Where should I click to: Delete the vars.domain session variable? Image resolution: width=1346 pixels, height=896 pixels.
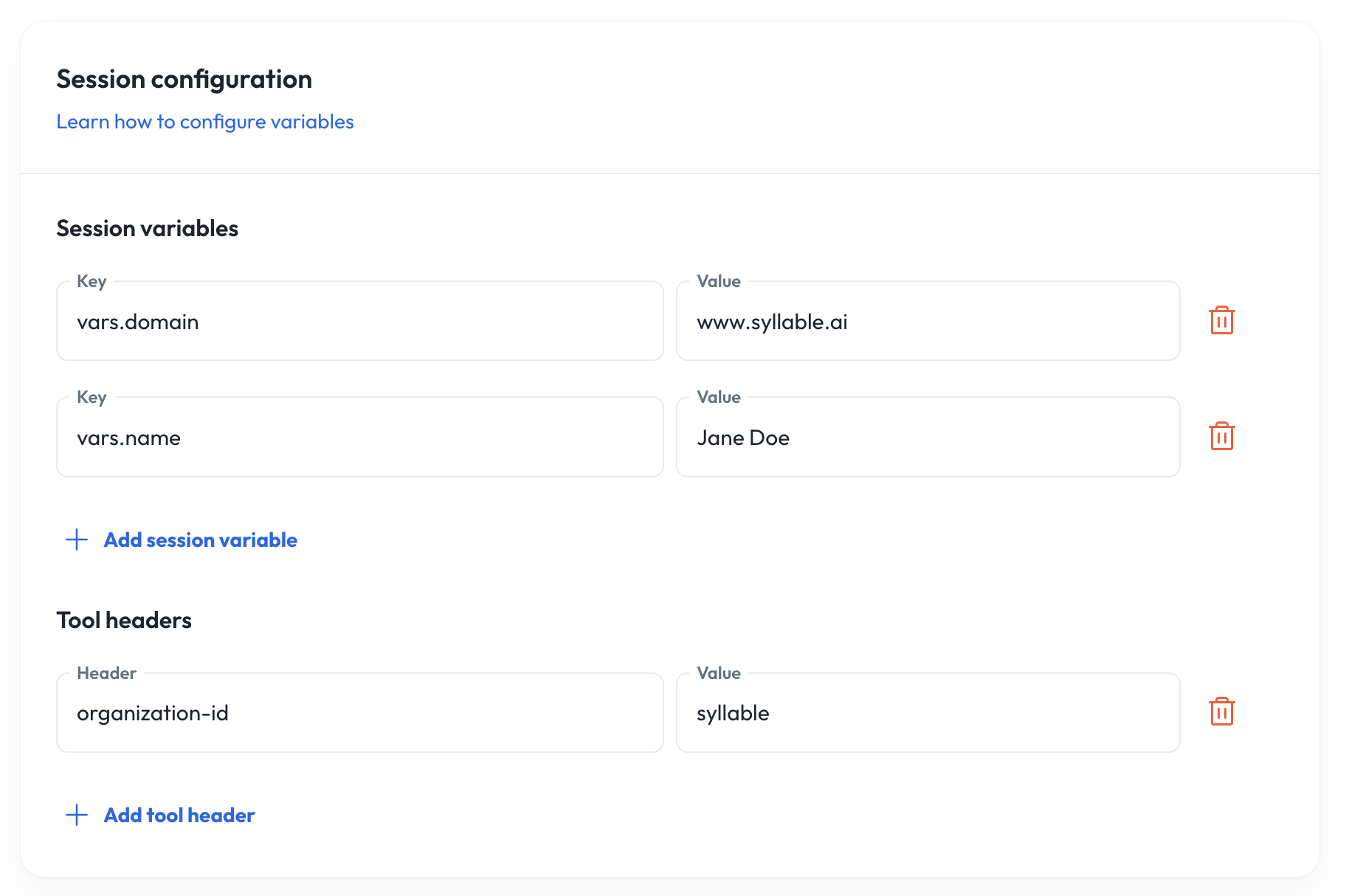tap(1221, 320)
